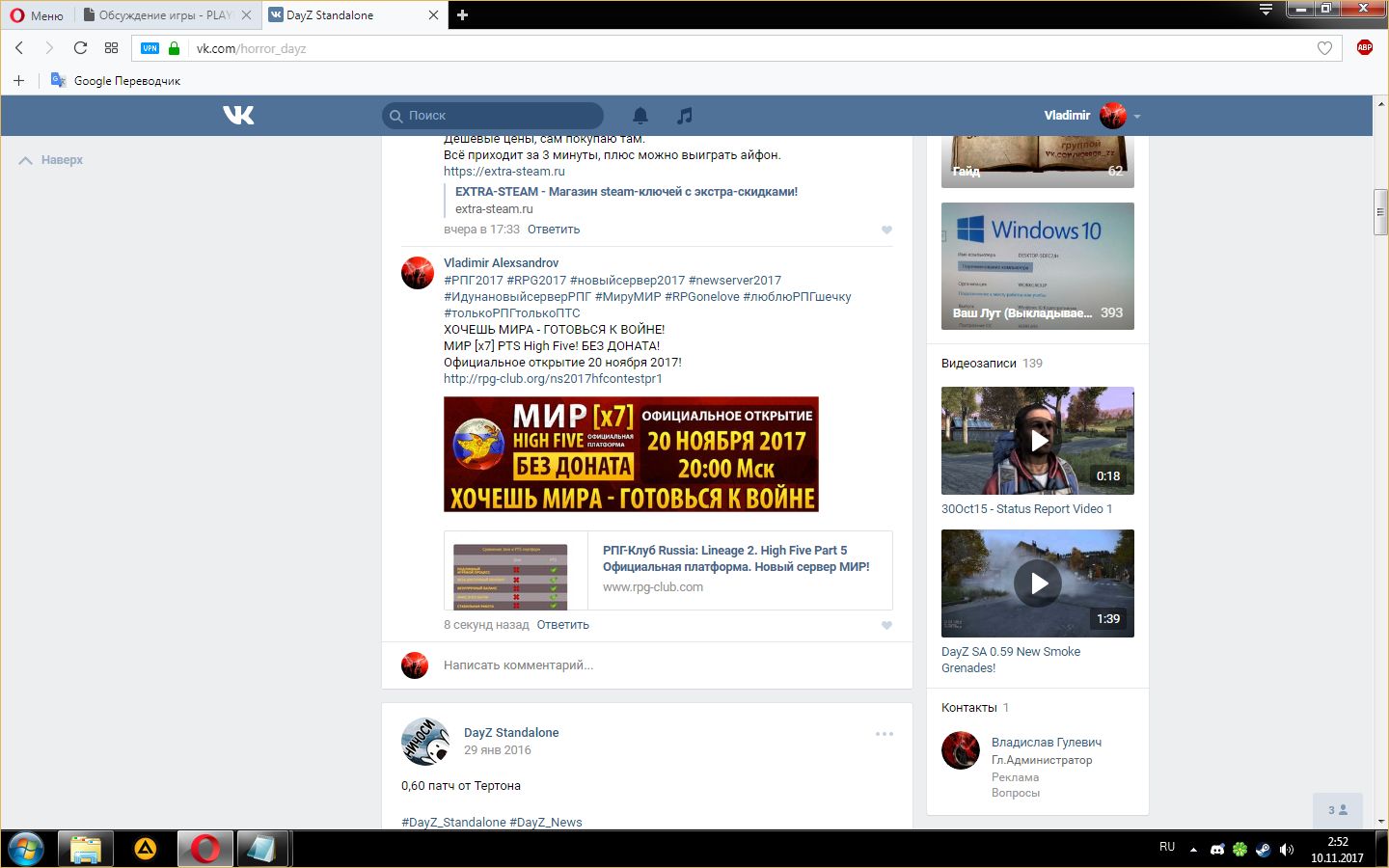Open the Google Переводчик bookmark
This screenshot has height=868, width=1389.
click(116, 80)
